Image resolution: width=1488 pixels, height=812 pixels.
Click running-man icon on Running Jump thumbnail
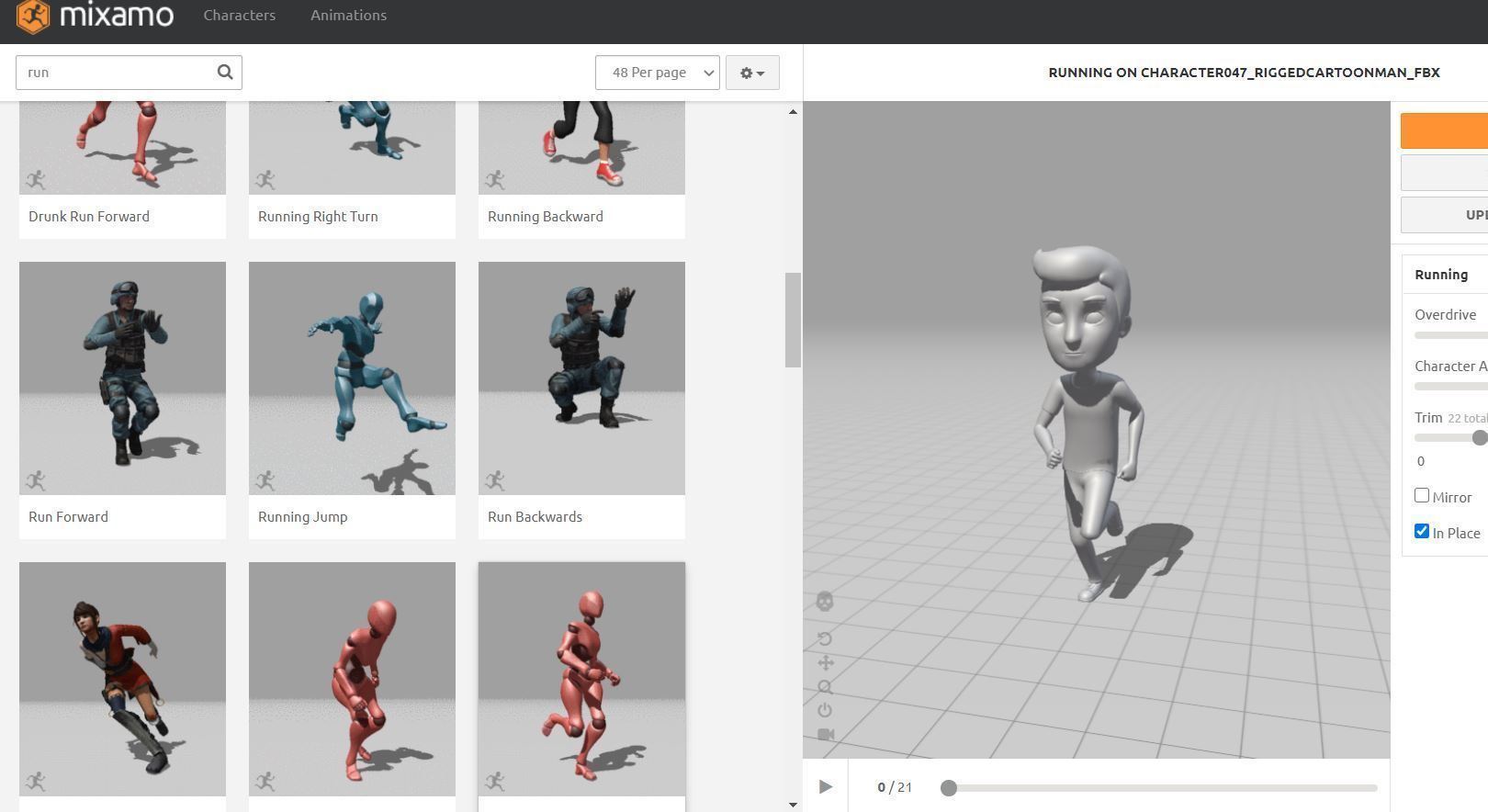coord(265,479)
